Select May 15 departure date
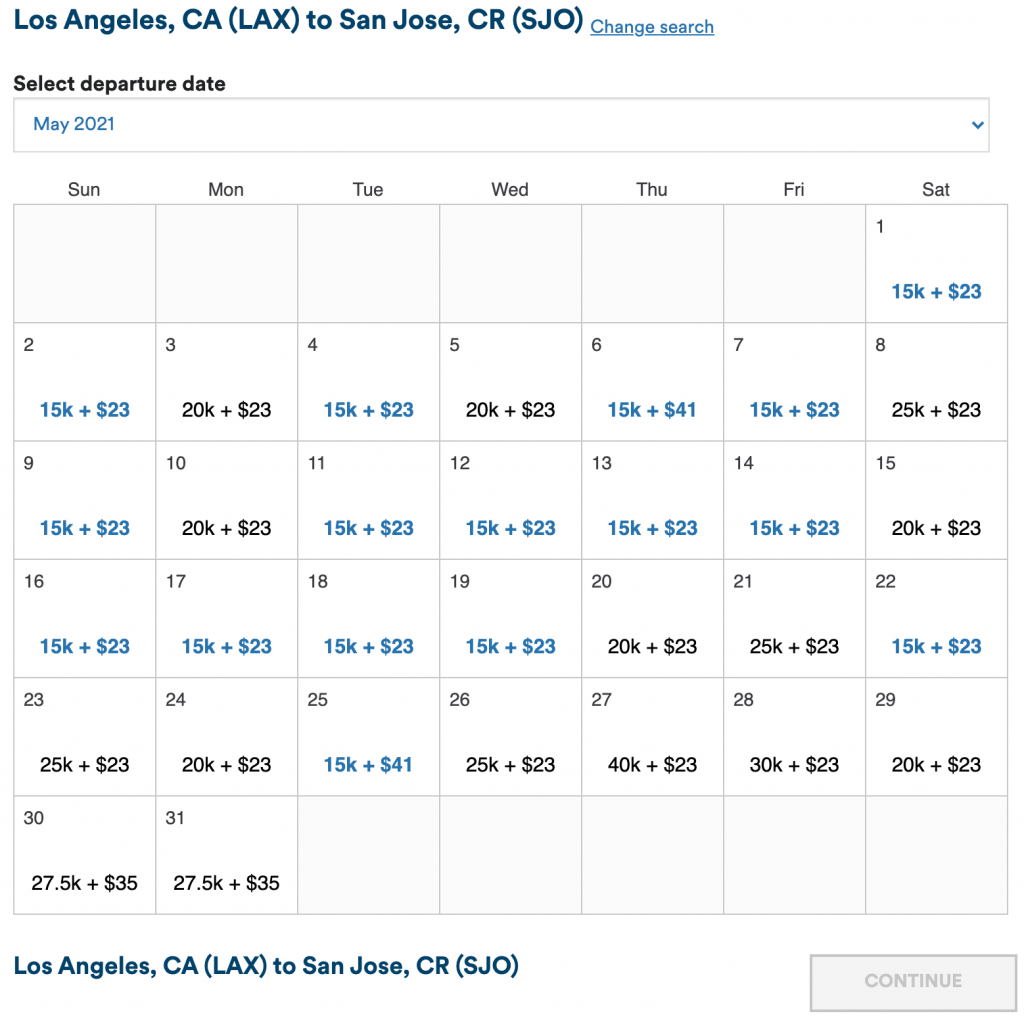The height and width of the screenshot is (1020, 1024). [x=936, y=500]
